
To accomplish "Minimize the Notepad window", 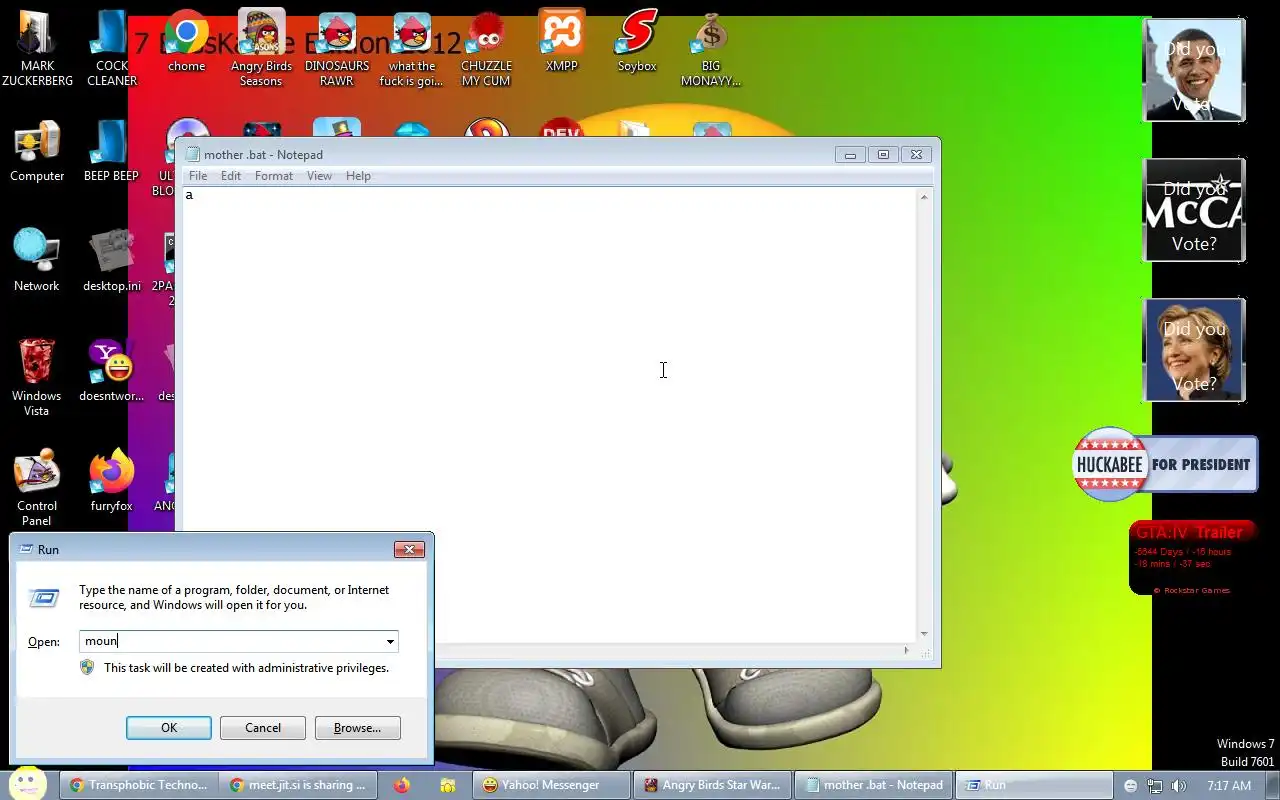I will 850,154.
